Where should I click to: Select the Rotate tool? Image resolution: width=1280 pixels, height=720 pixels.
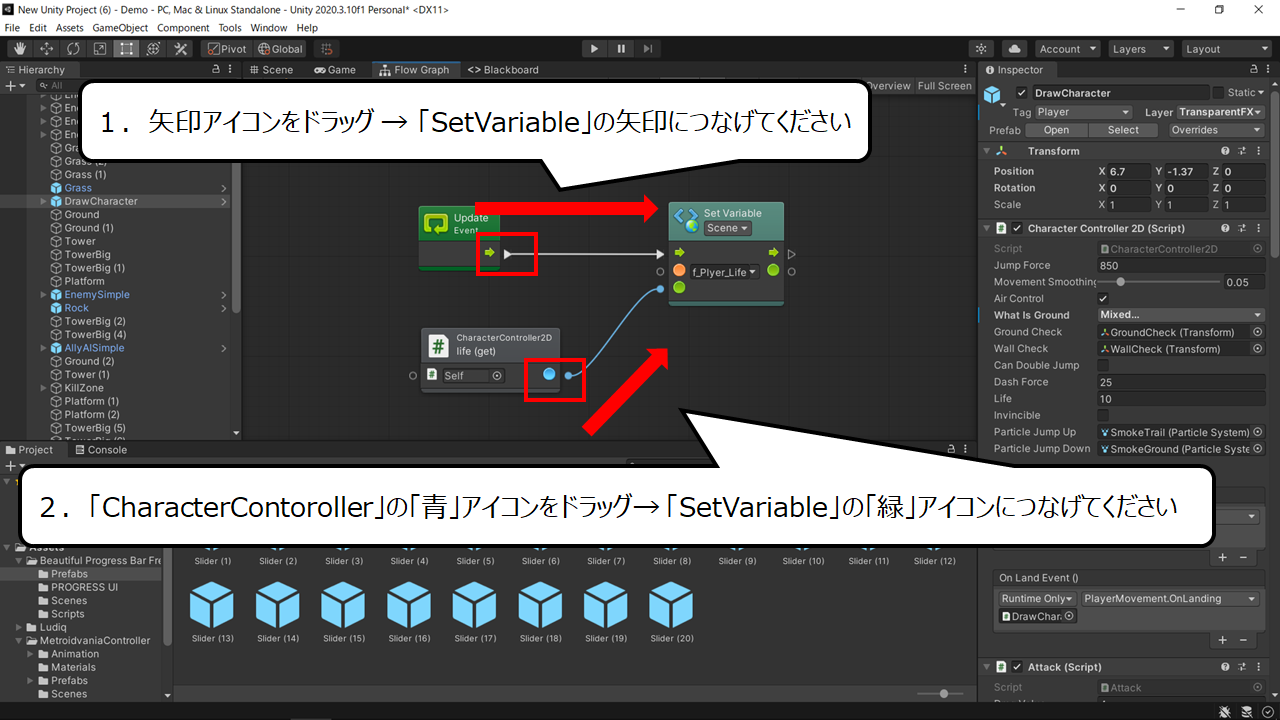tap(73, 49)
